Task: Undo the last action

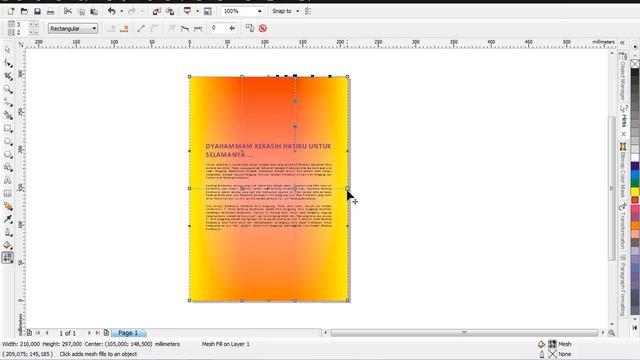Action: pyautogui.click(x=111, y=11)
